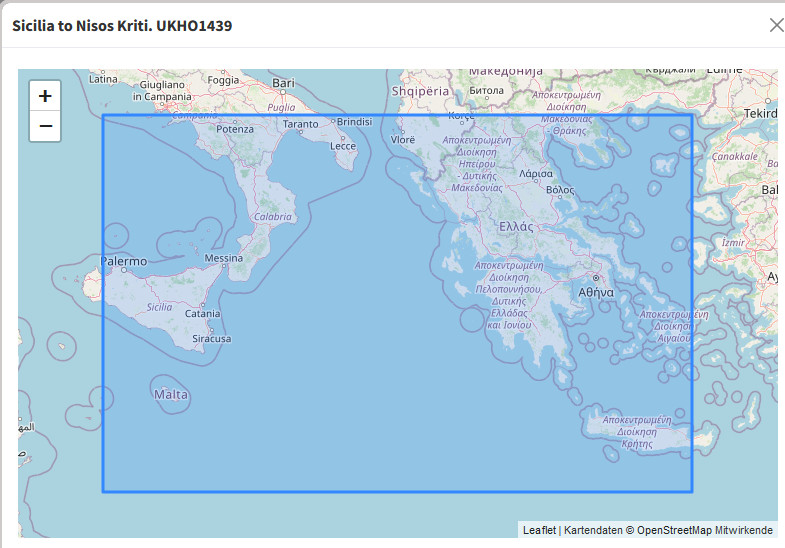This screenshot has height=548, width=785.
Task: Click the Messina city label
Action: (223, 258)
